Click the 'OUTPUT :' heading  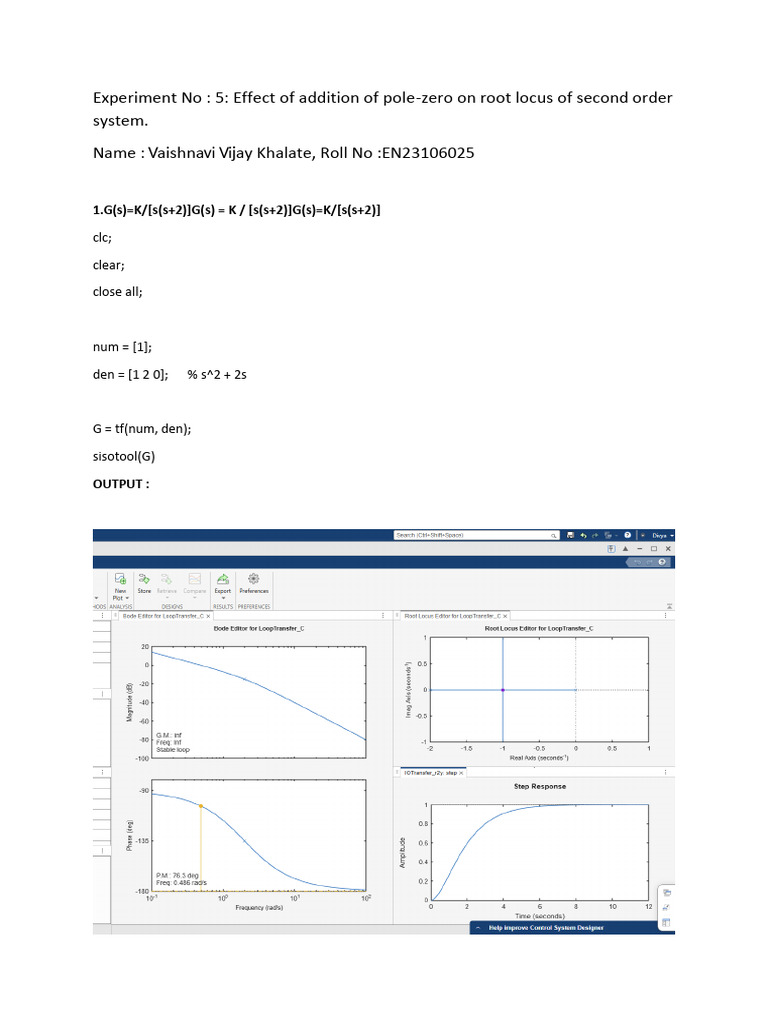pyautogui.click(x=121, y=484)
